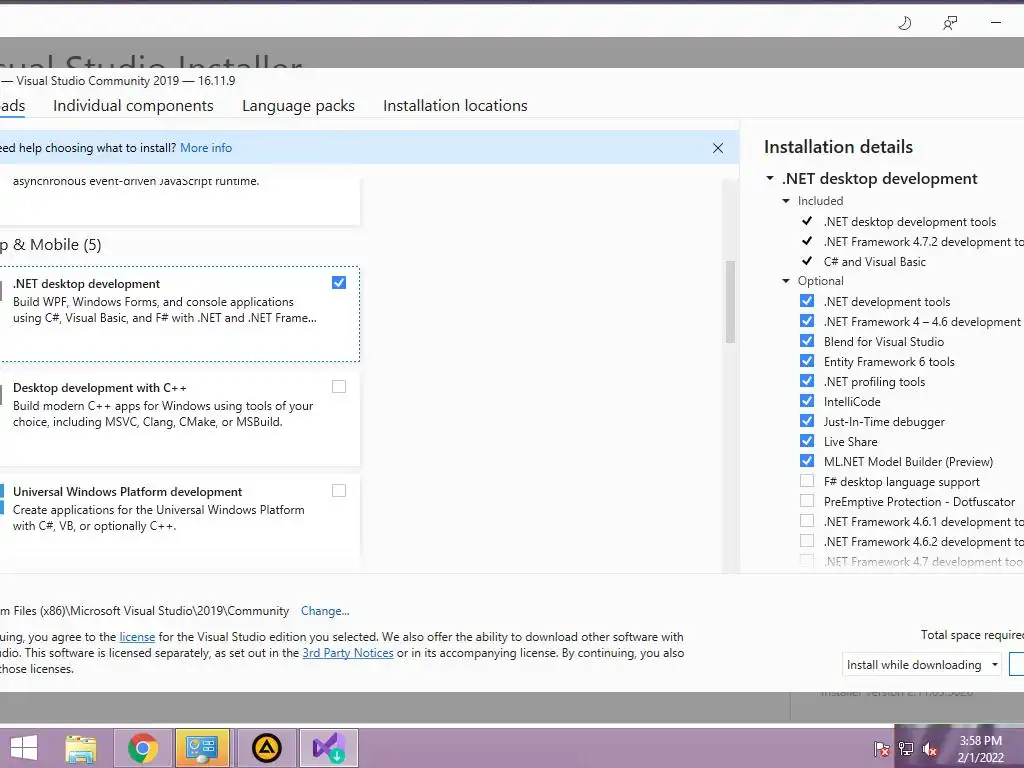Switch to Individual components tab
The width and height of the screenshot is (1024, 768).
click(133, 106)
